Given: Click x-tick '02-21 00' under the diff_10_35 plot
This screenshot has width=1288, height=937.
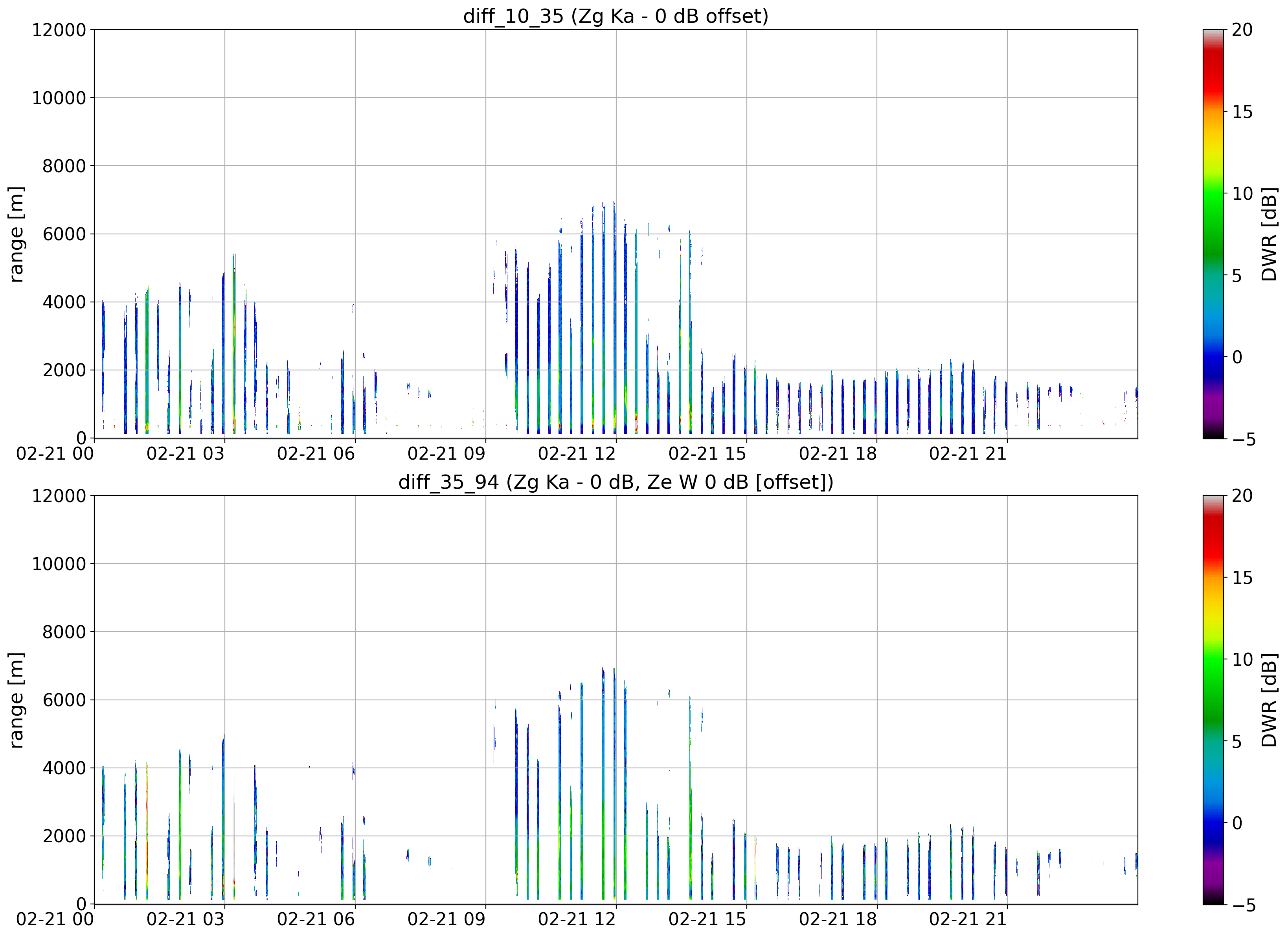Looking at the screenshot, I should (x=55, y=454).
